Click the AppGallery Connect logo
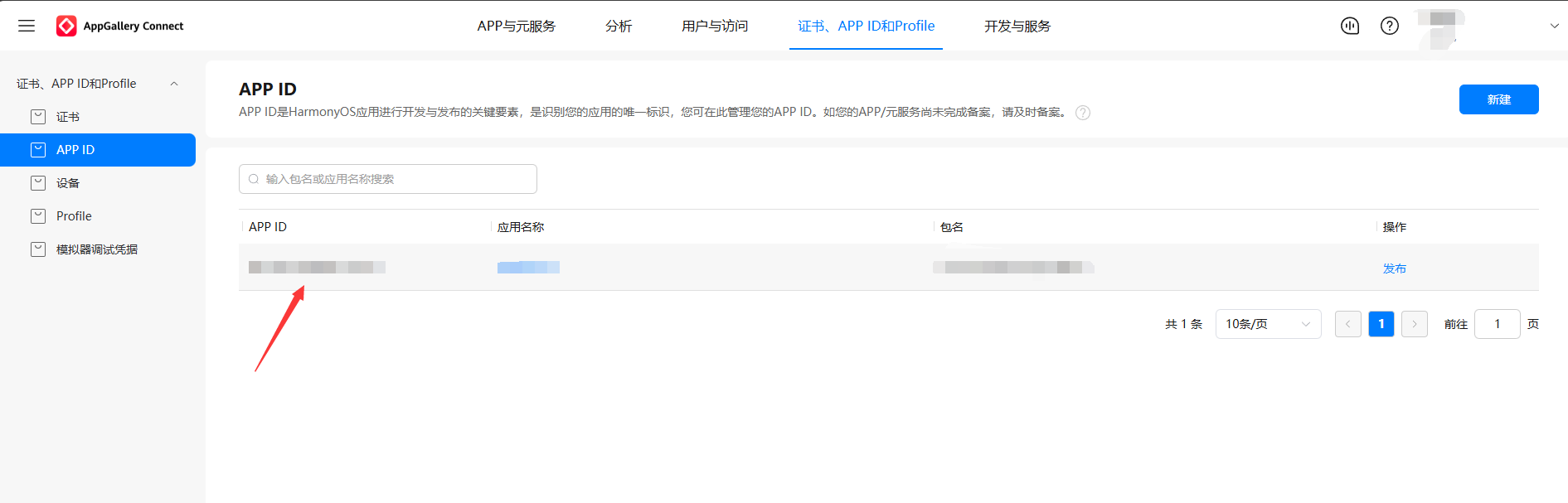This screenshot has height=503, width=1568. [x=120, y=26]
